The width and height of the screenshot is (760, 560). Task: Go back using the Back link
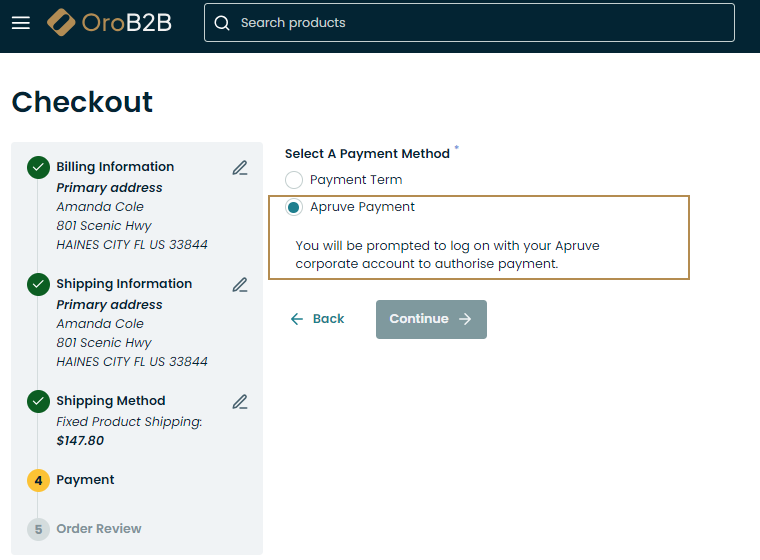click(x=317, y=319)
